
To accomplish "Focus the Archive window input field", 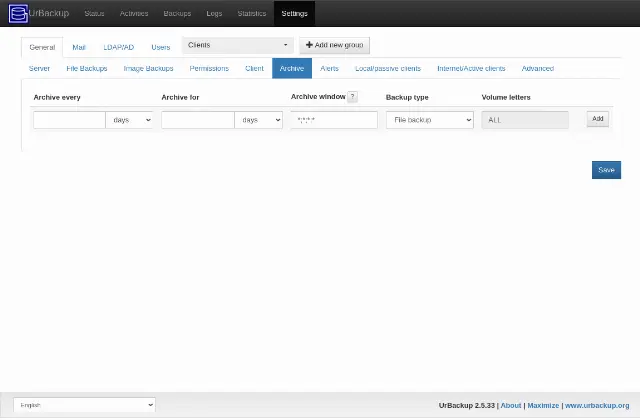I will tap(334, 120).
